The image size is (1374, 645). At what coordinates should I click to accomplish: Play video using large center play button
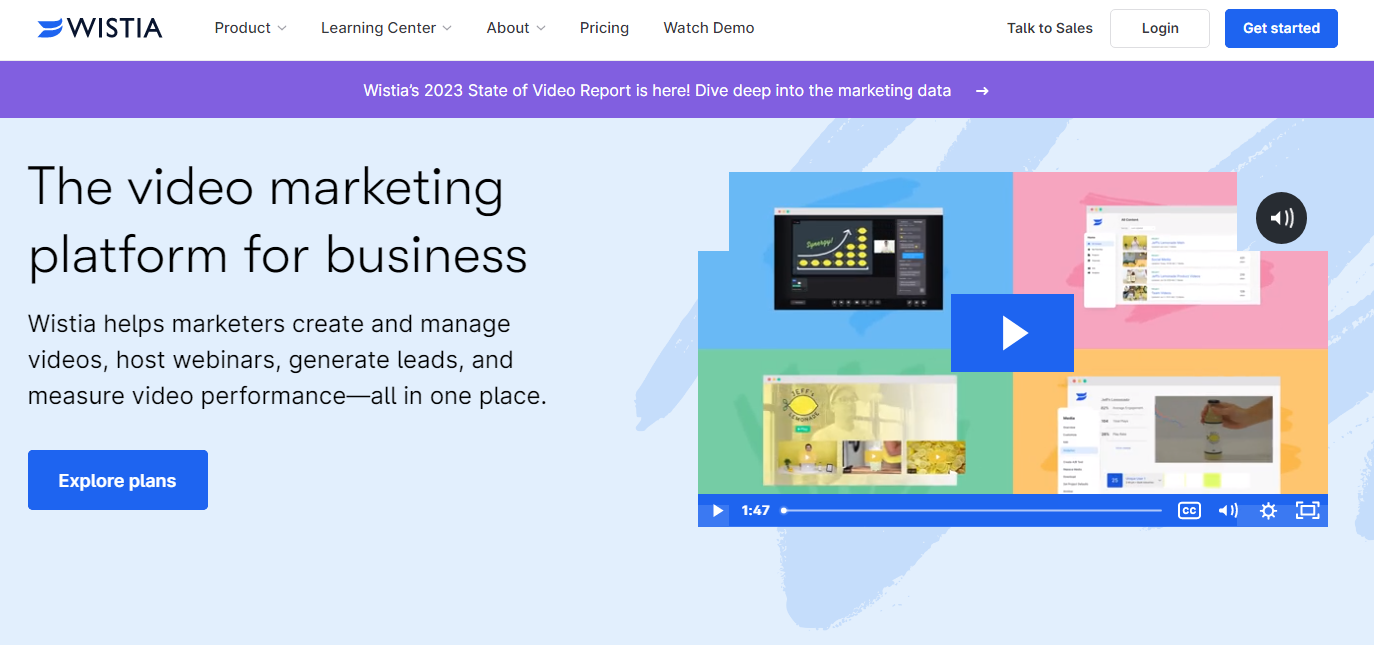(x=1012, y=333)
